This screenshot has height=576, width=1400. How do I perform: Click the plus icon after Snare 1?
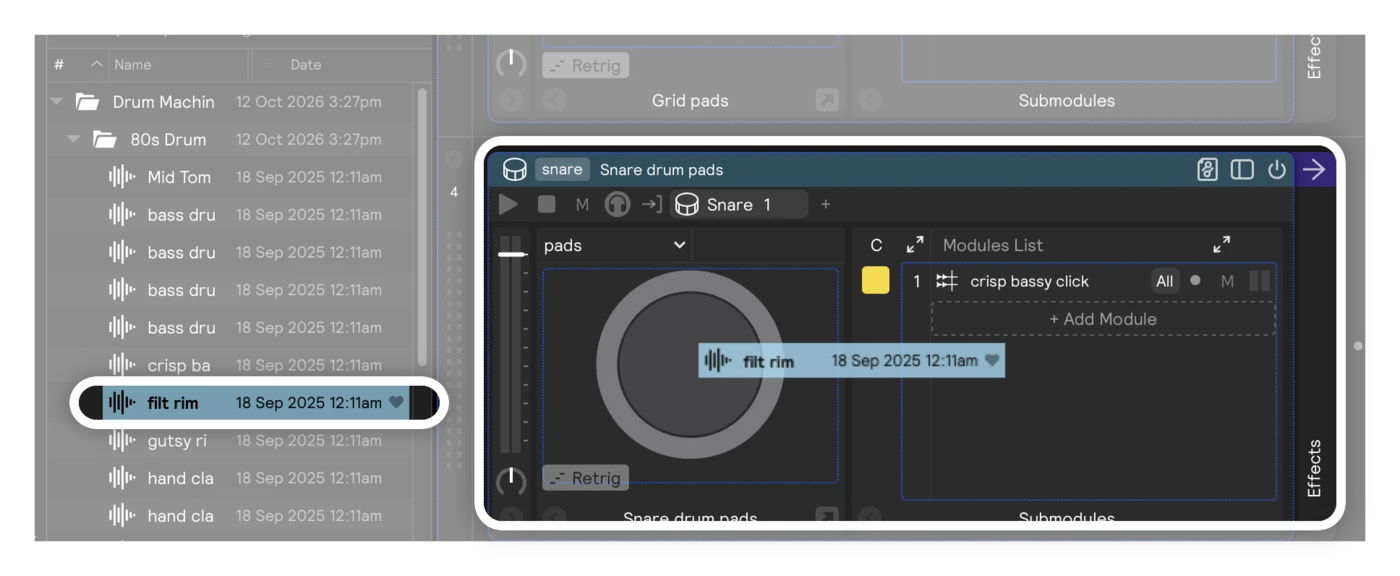click(825, 204)
